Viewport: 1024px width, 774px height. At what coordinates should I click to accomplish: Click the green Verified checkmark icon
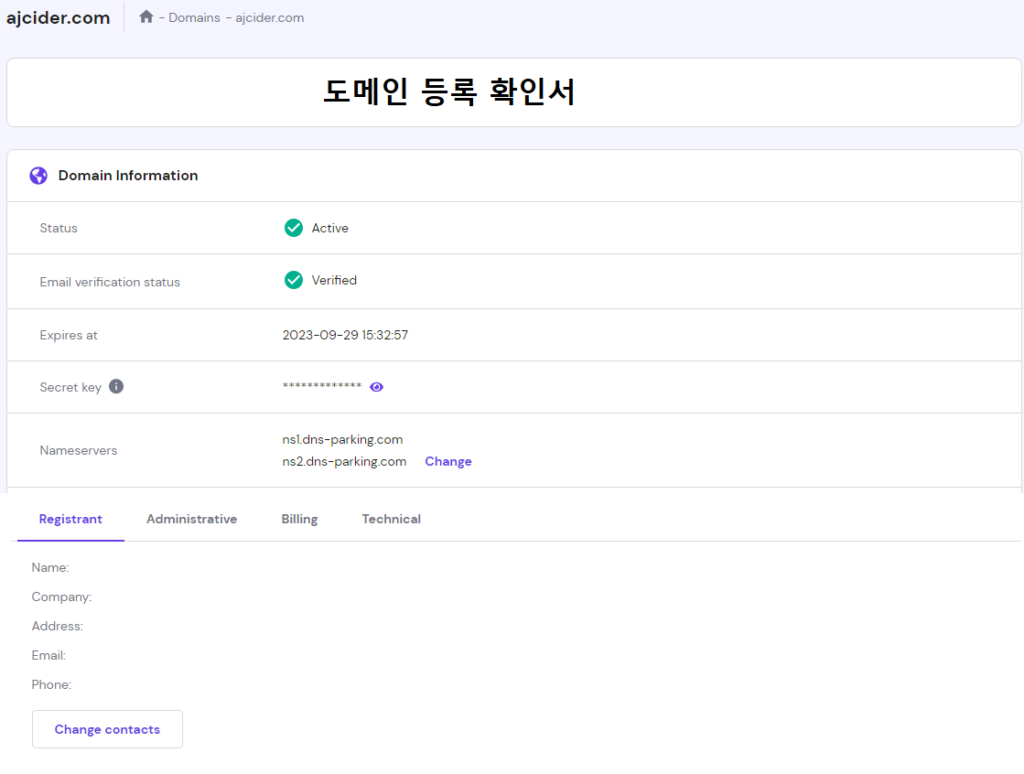tap(294, 280)
